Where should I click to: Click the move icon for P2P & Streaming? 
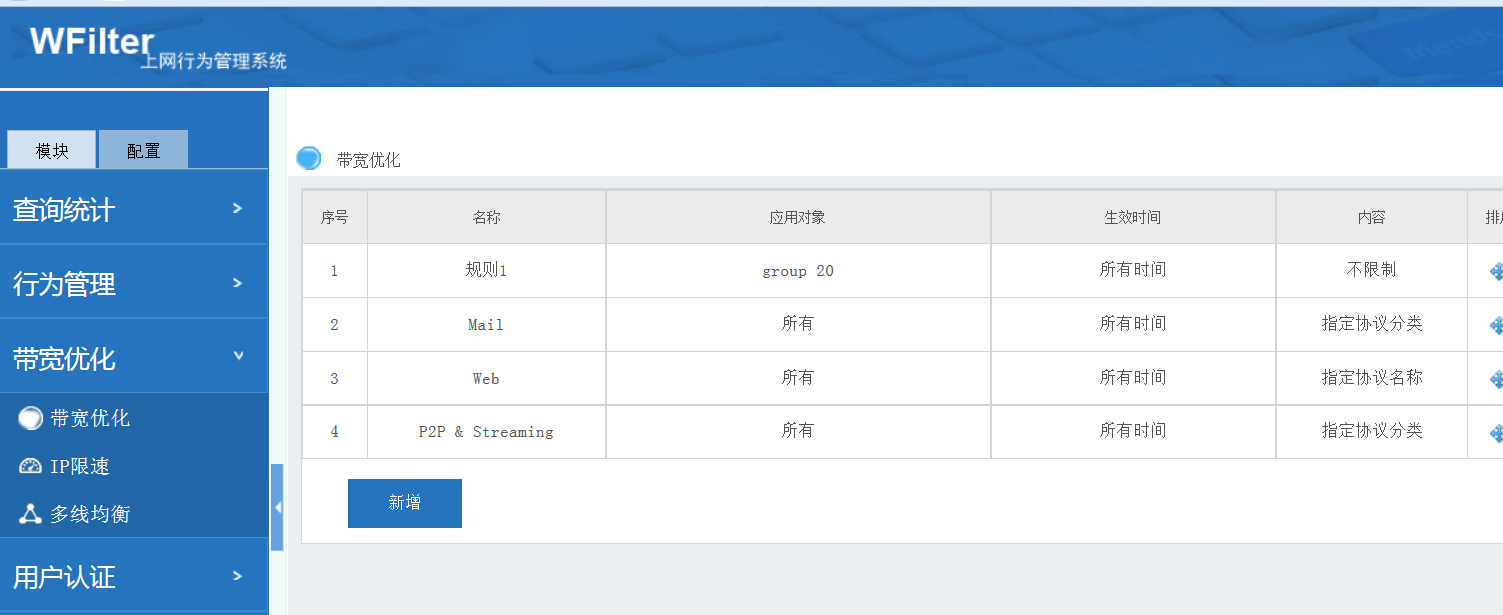click(1496, 433)
